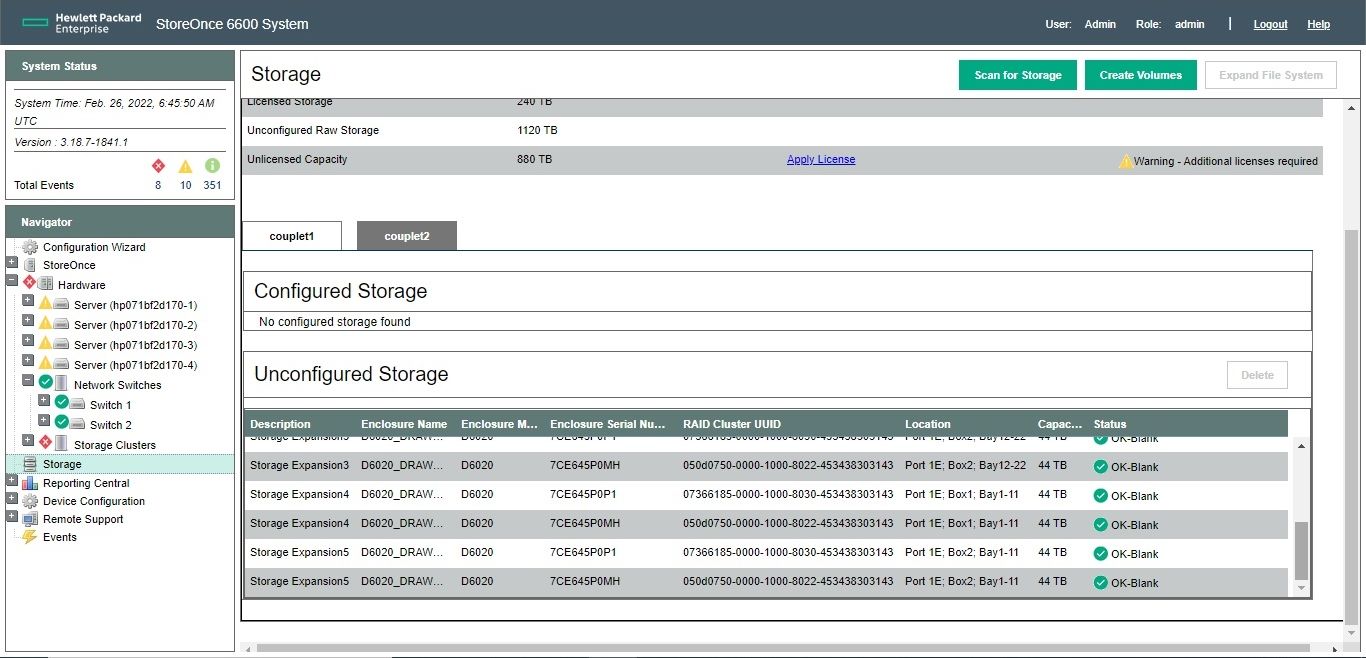Image resolution: width=1366 pixels, height=658 pixels.
Task: Click the red critical events icon in System Status
Action: pos(158,166)
